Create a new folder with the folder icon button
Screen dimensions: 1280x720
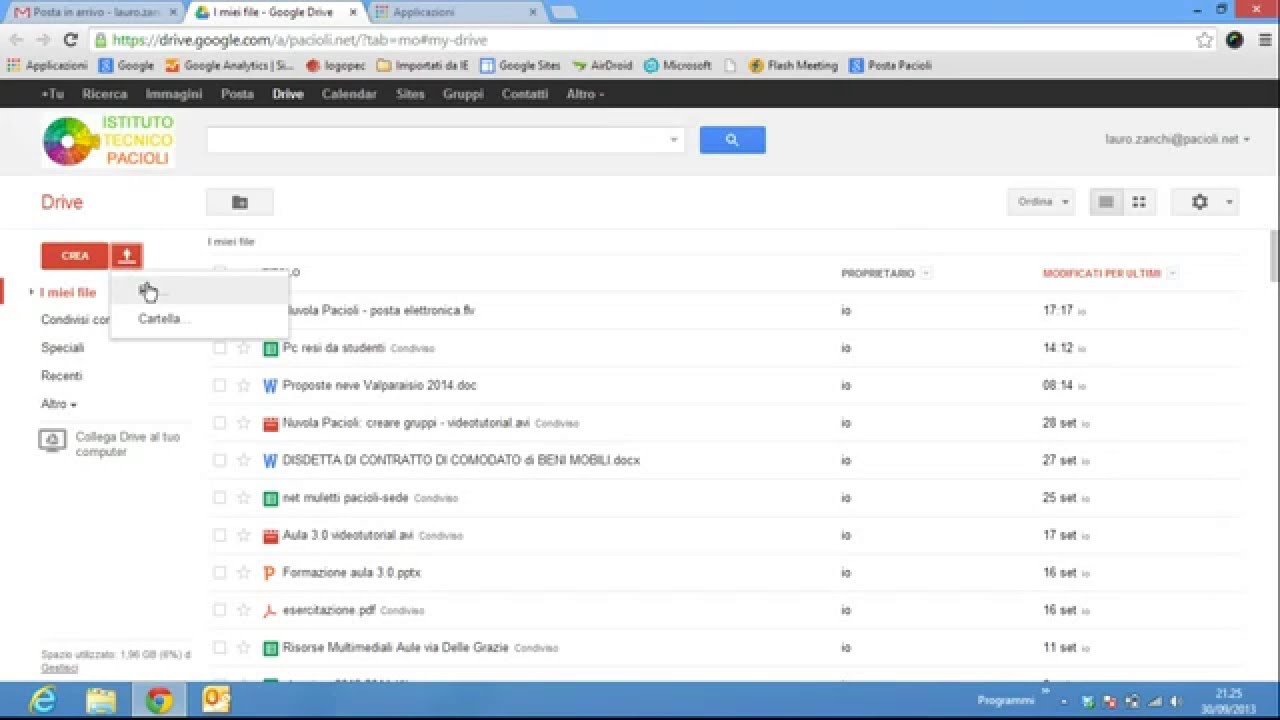(x=240, y=202)
